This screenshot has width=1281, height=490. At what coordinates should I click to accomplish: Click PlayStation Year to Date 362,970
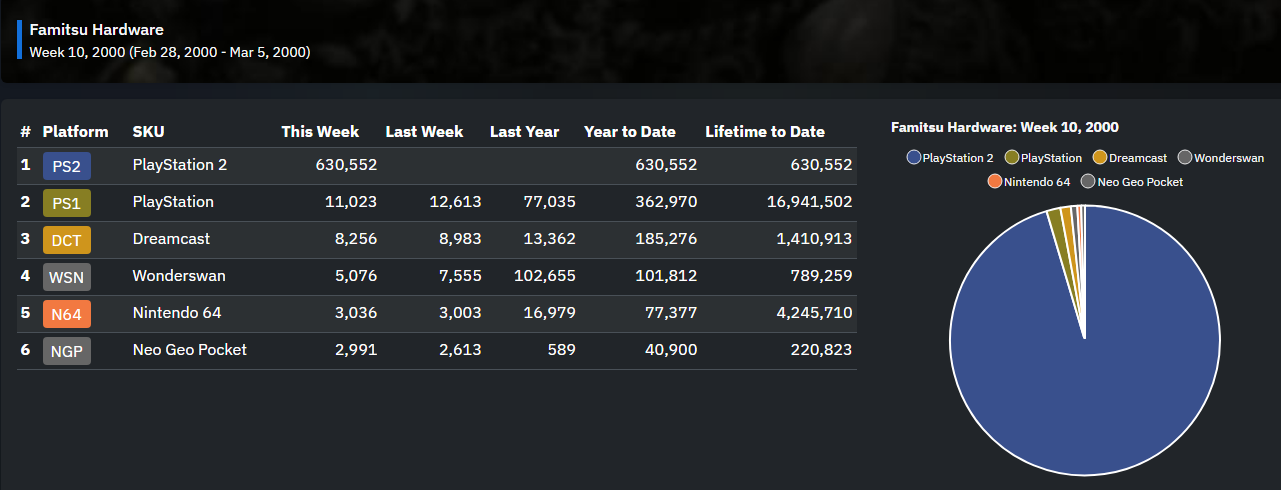(666, 202)
